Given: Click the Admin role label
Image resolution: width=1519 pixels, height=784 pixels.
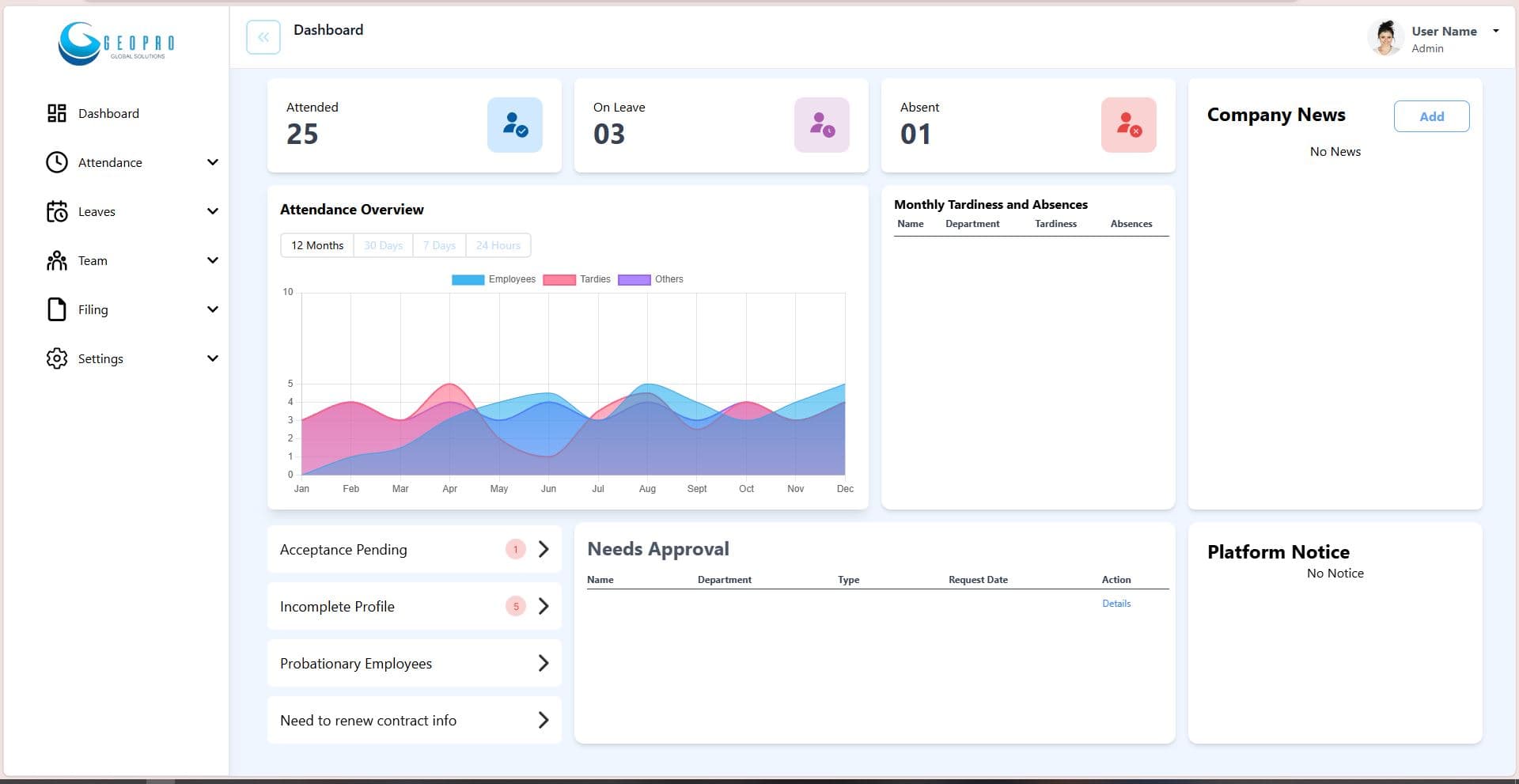Looking at the screenshot, I should [1427, 49].
